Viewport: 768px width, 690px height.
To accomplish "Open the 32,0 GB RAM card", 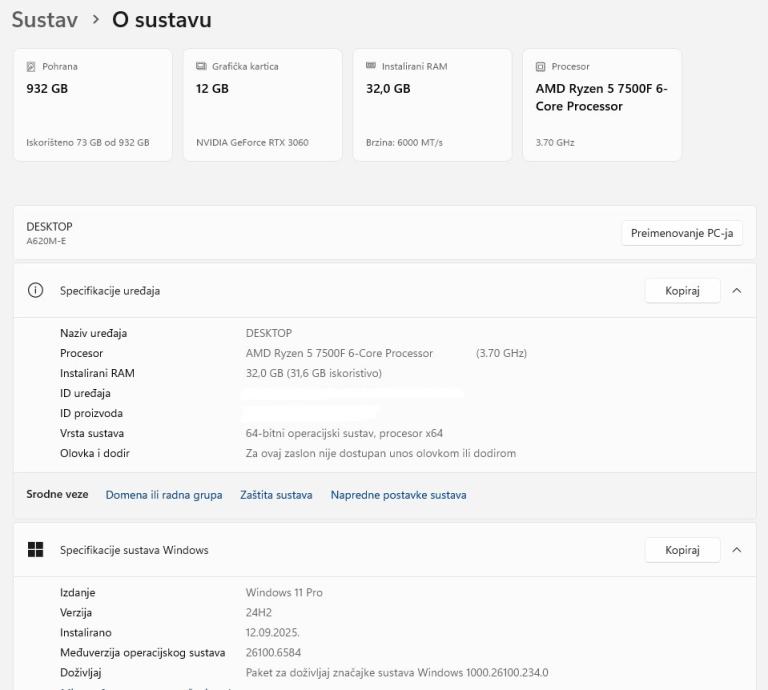I will click(432, 105).
